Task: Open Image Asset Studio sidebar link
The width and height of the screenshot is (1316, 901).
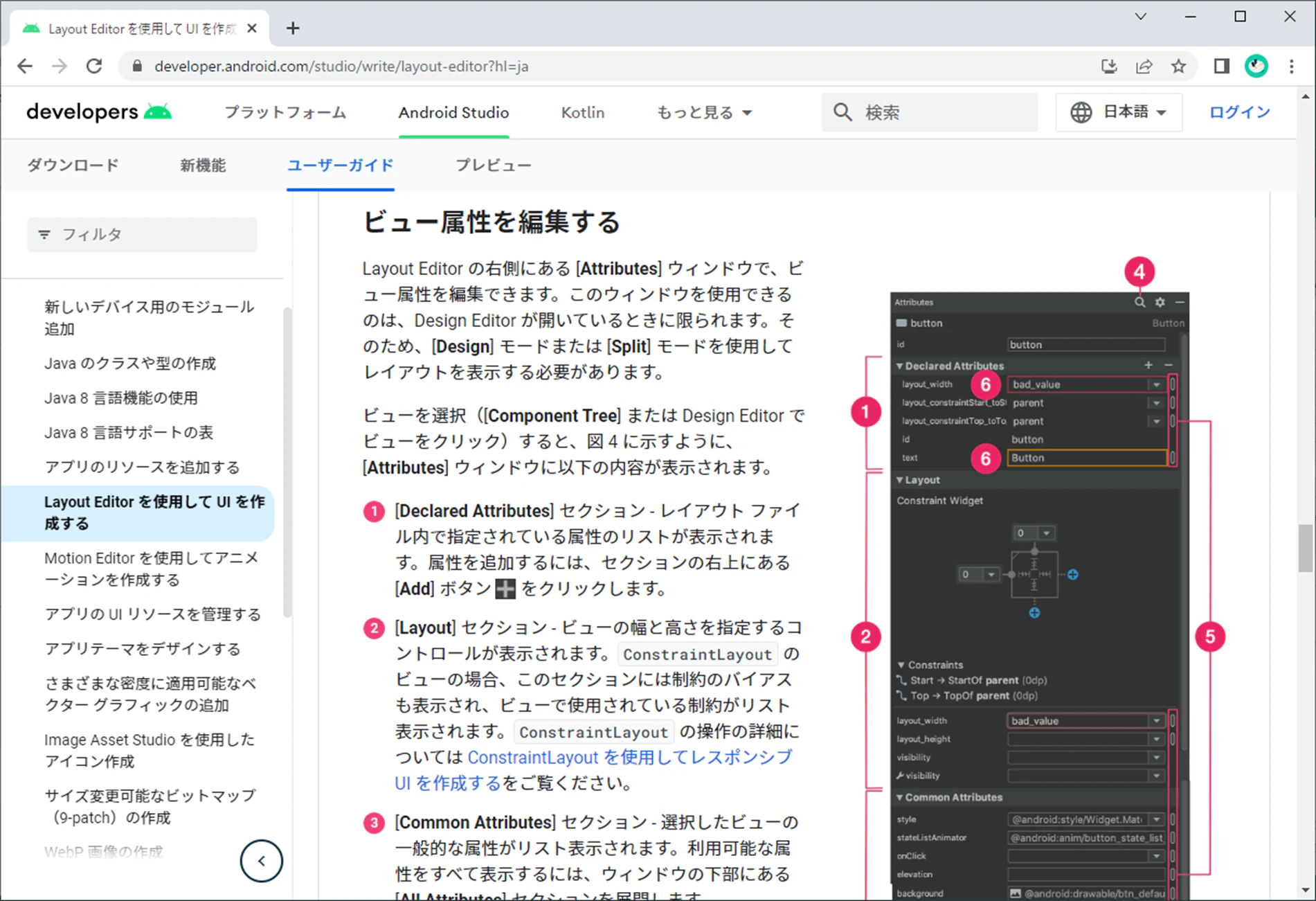Action: pyautogui.click(x=150, y=751)
